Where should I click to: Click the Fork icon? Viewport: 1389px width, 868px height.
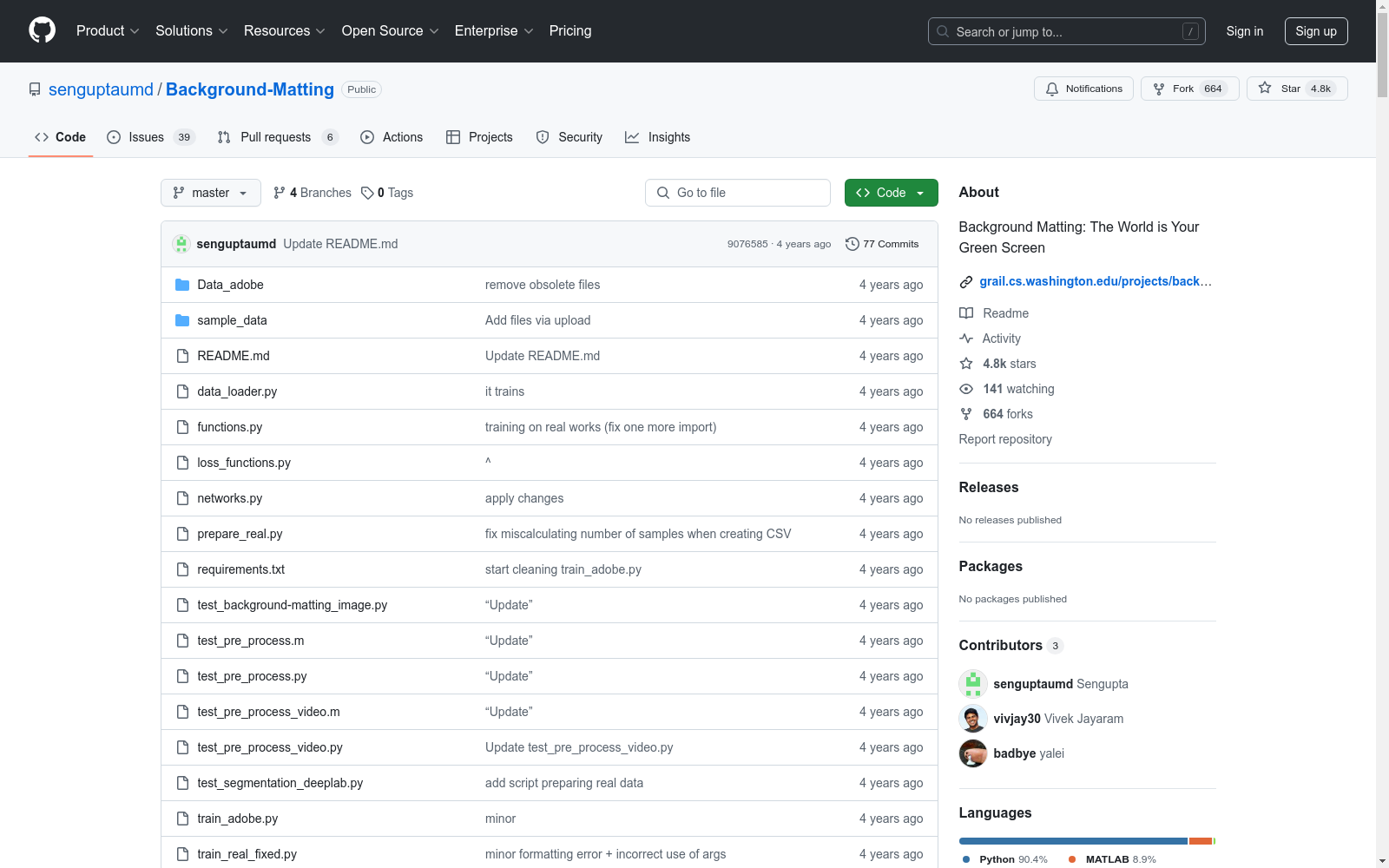pyautogui.click(x=1159, y=89)
